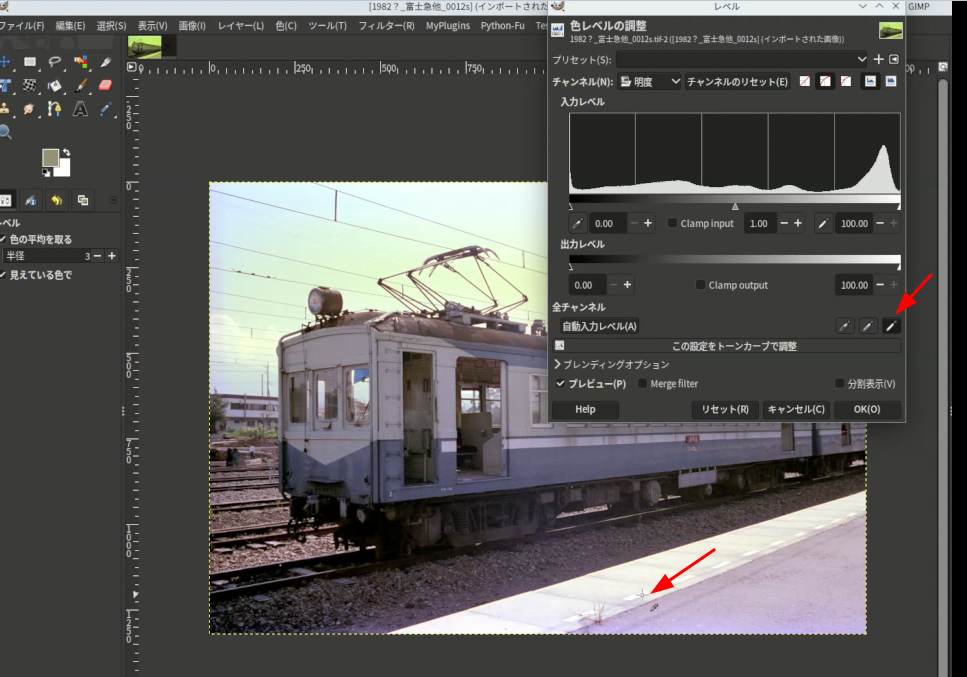The image size is (967, 677).
Task: Select the Text tool
Action: tap(80, 109)
